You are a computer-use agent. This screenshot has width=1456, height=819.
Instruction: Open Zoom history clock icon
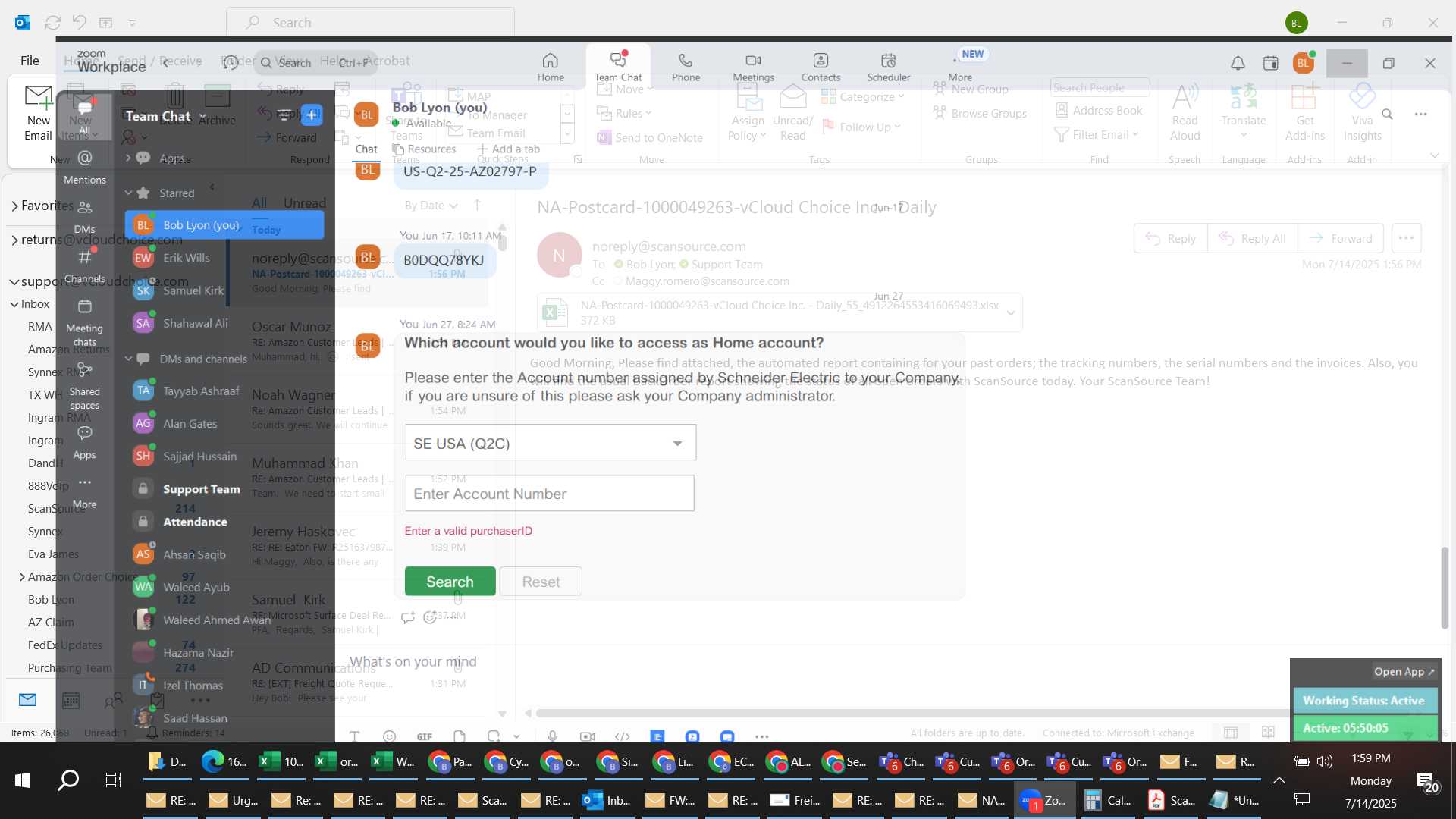tap(231, 62)
